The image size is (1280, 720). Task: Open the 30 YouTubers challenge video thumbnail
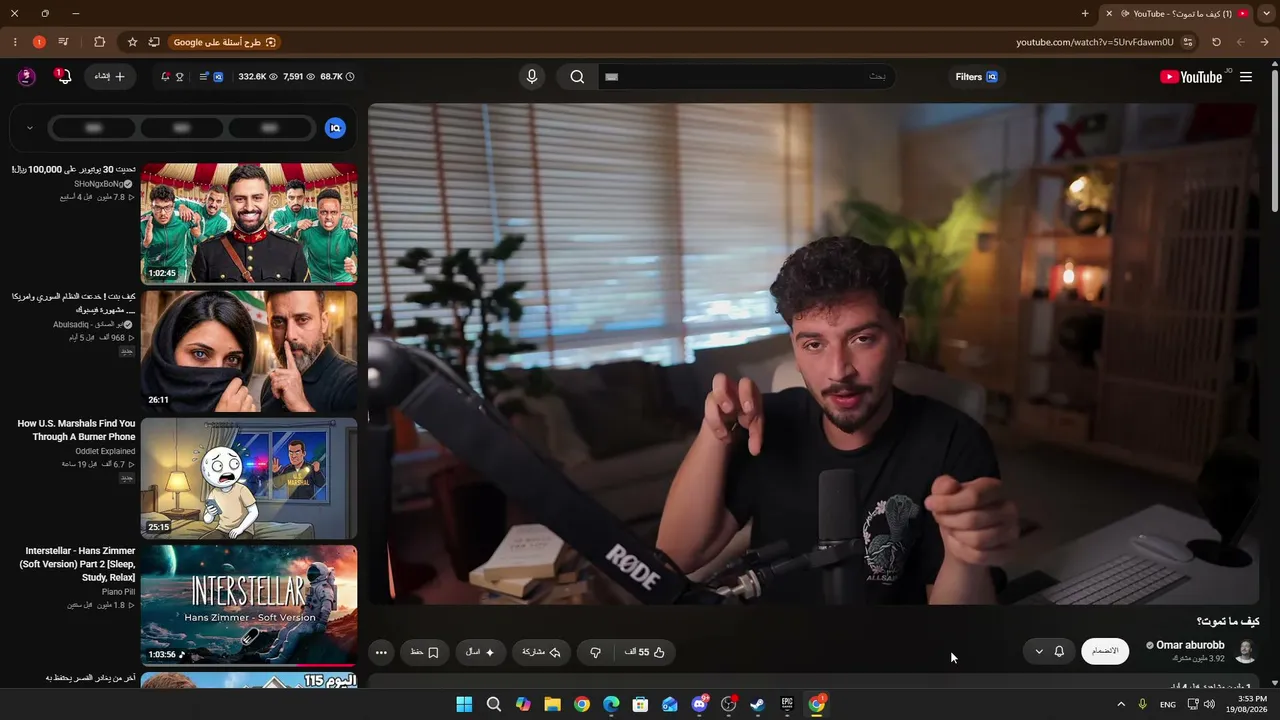tap(249, 224)
